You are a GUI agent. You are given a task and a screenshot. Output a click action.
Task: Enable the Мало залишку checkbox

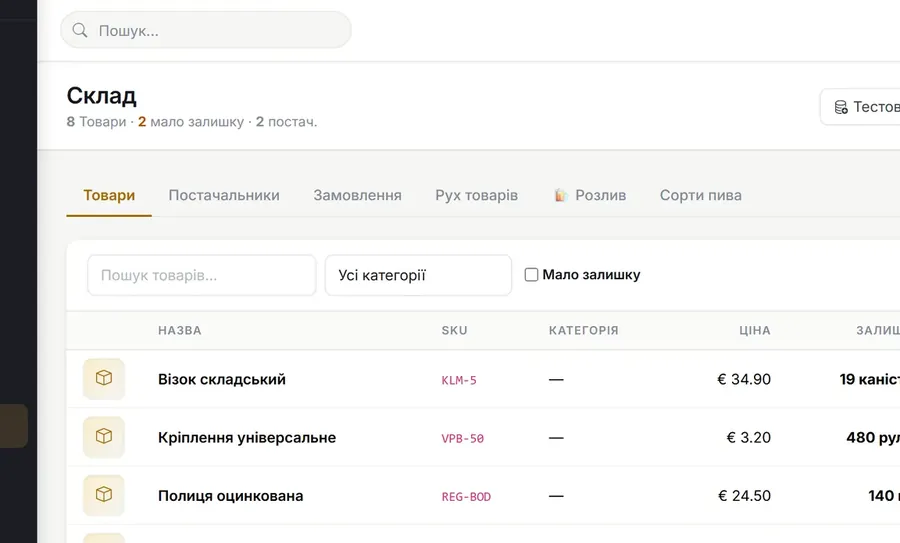532,275
